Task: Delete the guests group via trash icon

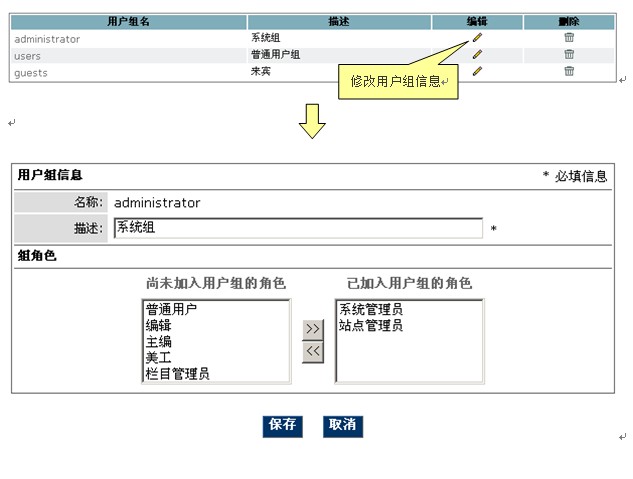Action: click(569, 71)
